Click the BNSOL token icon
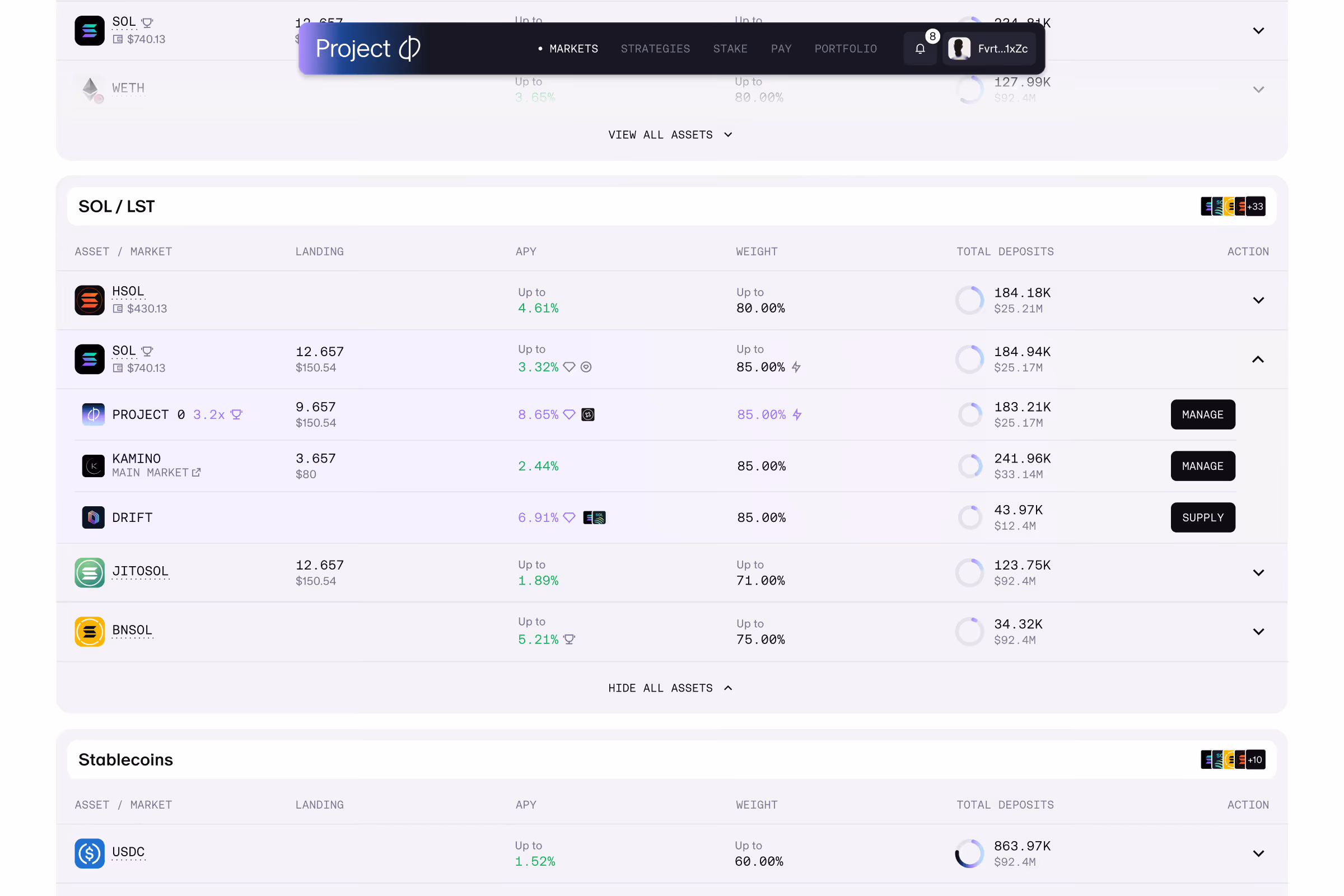 pos(90,632)
